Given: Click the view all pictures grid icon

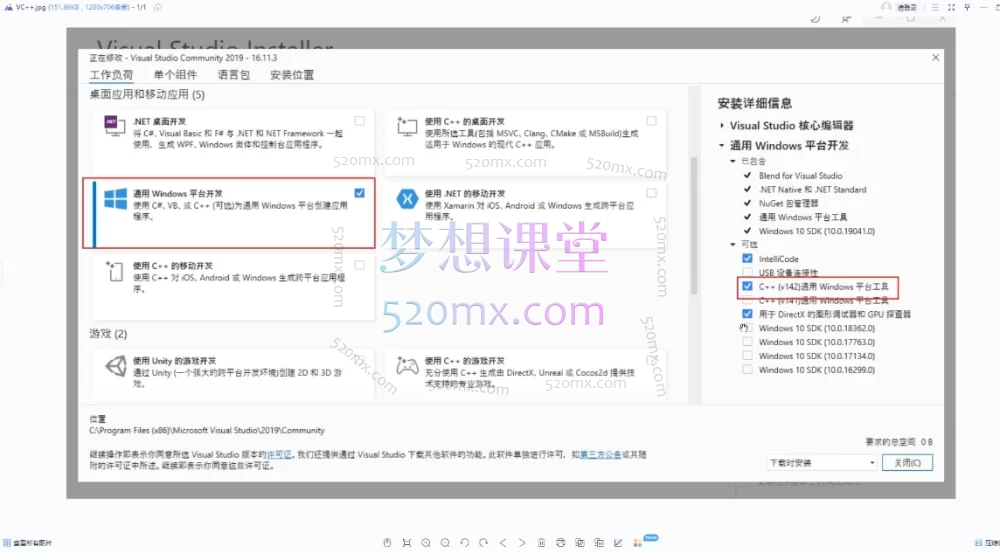Looking at the screenshot, I should point(7,543).
